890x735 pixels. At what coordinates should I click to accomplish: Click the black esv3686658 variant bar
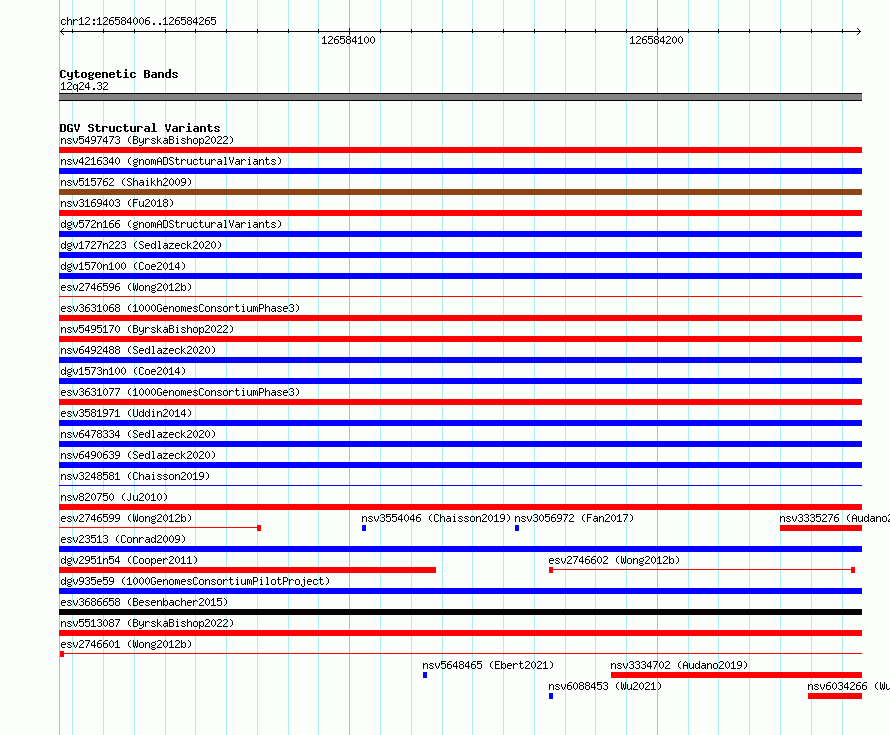point(460,612)
